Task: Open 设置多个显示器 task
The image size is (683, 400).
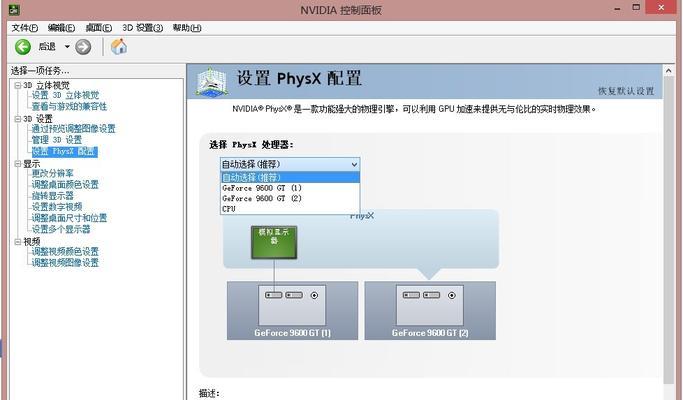Action: 61,229
